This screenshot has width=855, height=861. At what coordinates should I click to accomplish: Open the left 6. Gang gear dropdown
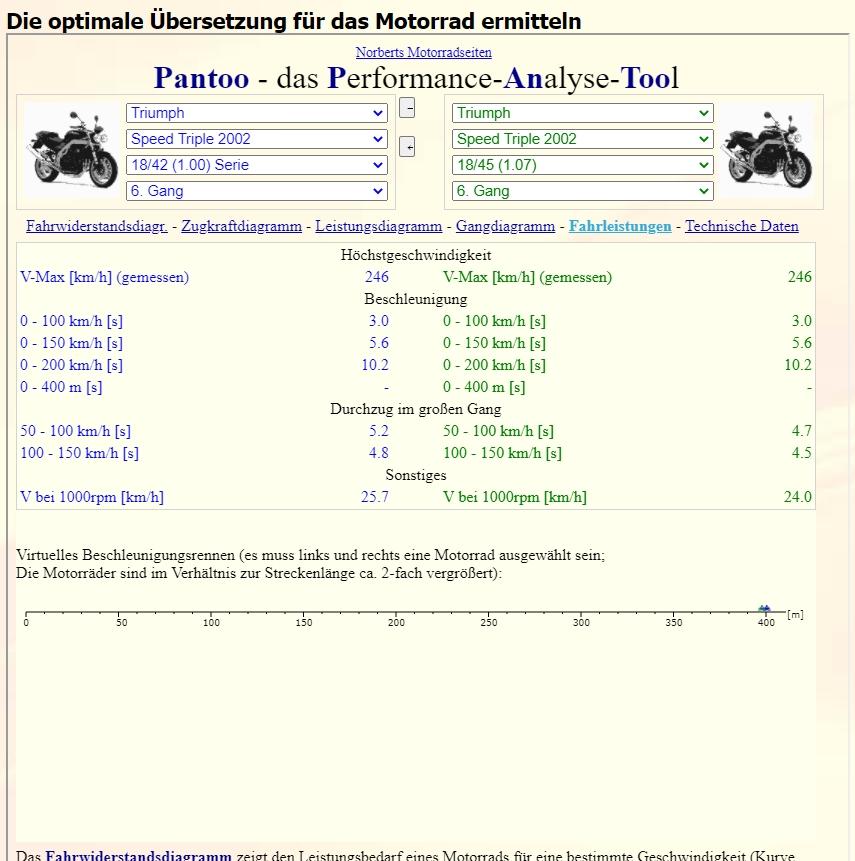pyautogui.click(x=256, y=191)
